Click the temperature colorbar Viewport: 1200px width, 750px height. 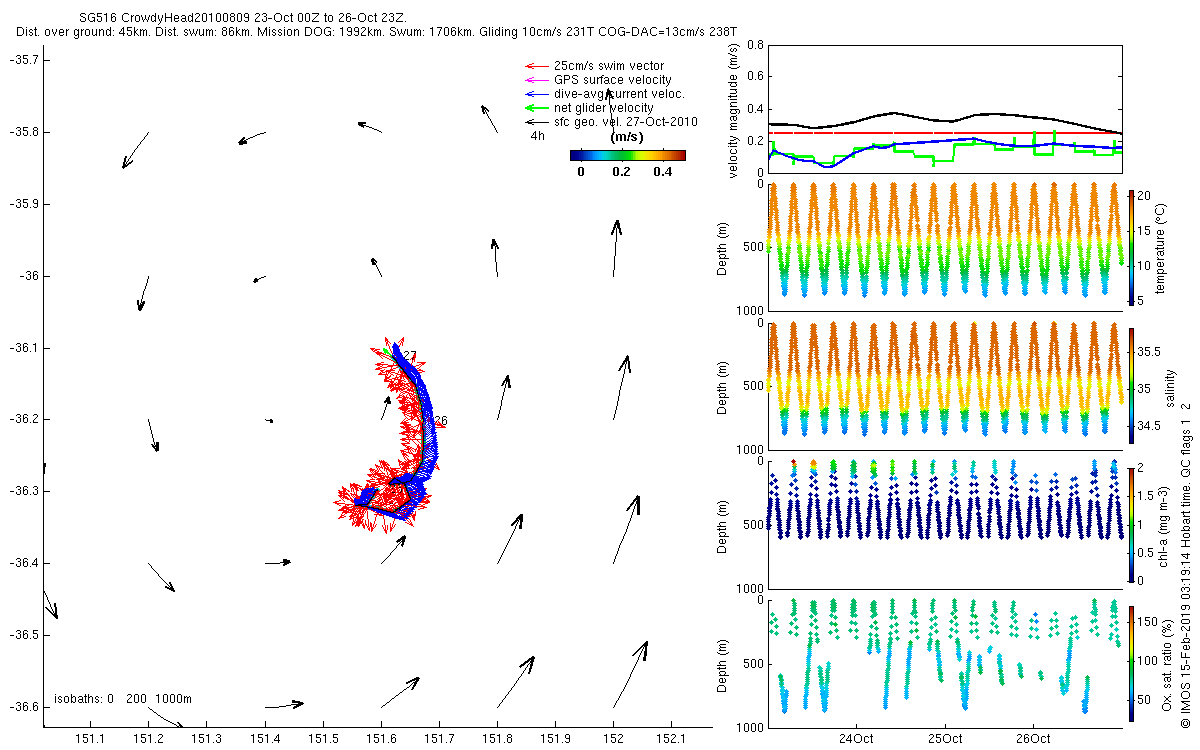tap(1132, 246)
